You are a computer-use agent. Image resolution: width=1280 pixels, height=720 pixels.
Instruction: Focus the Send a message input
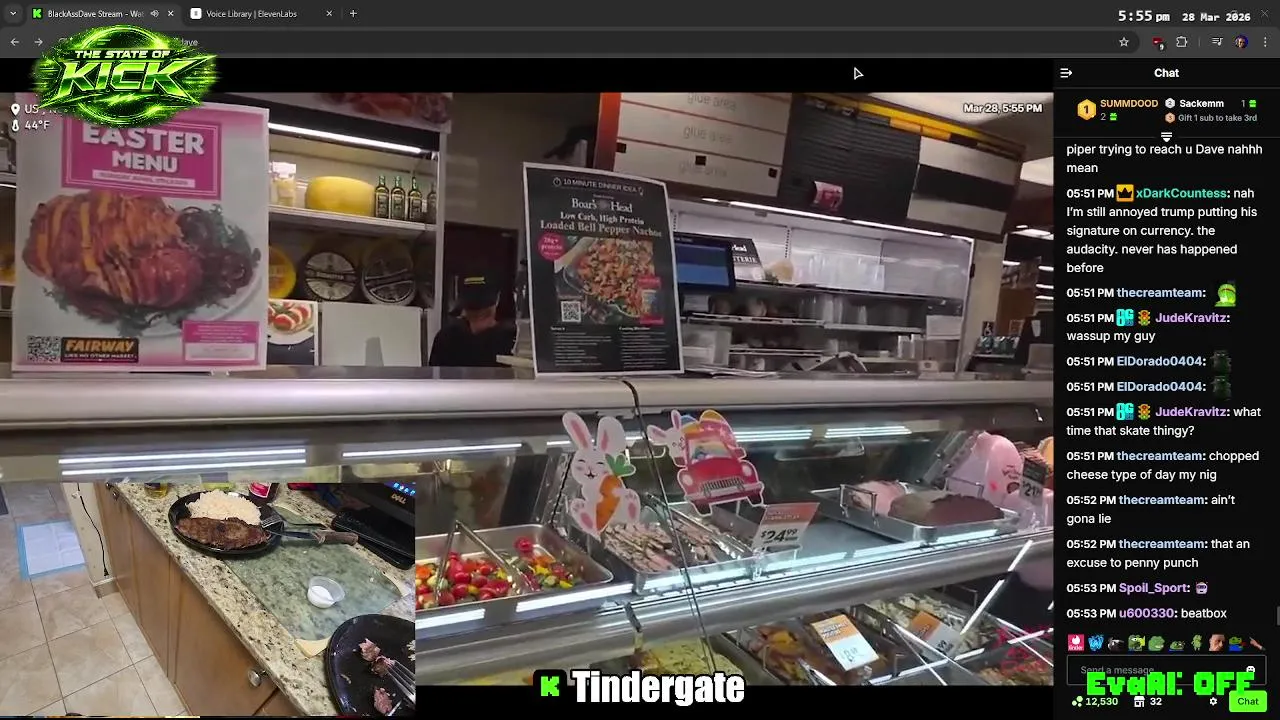(1166, 670)
